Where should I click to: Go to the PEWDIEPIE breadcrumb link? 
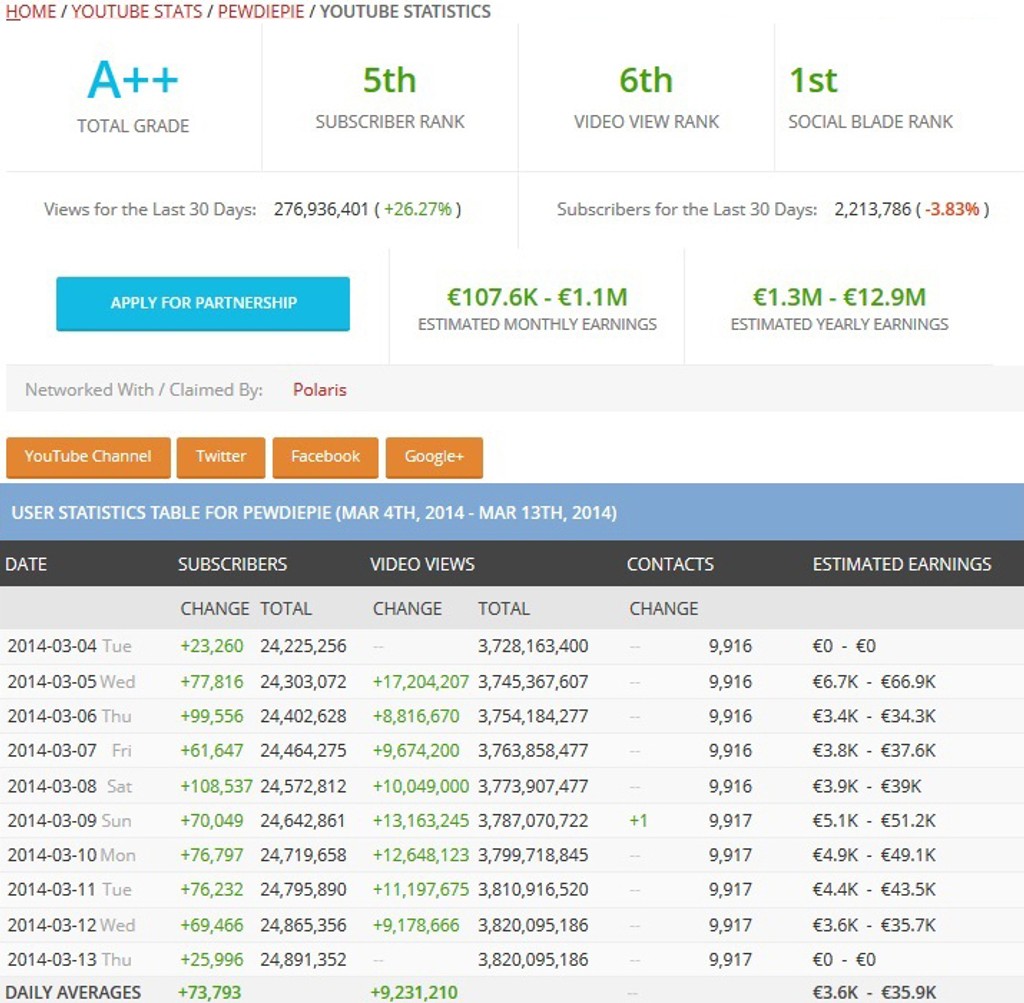point(261,12)
